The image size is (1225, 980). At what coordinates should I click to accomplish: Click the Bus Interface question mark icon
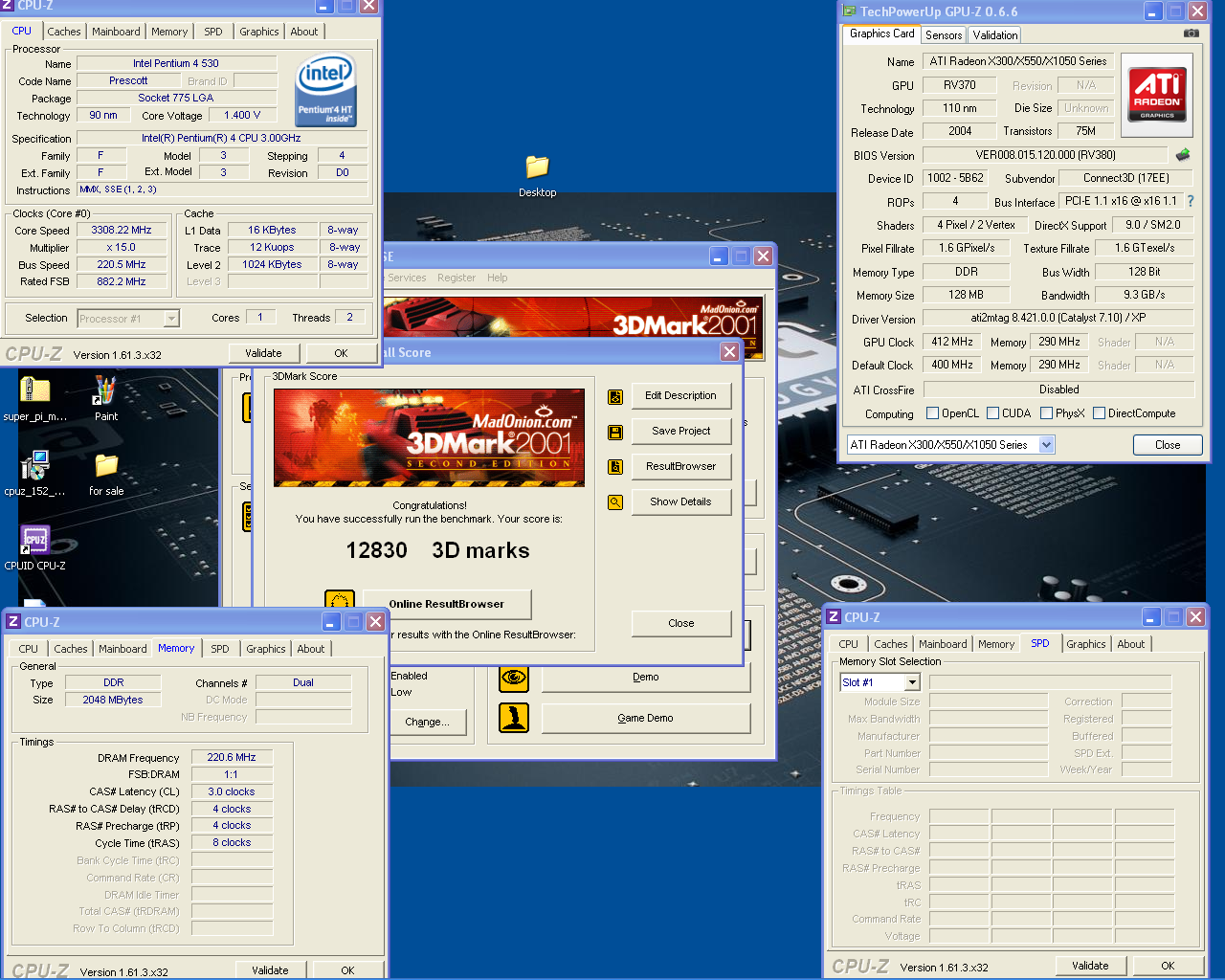1191,202
